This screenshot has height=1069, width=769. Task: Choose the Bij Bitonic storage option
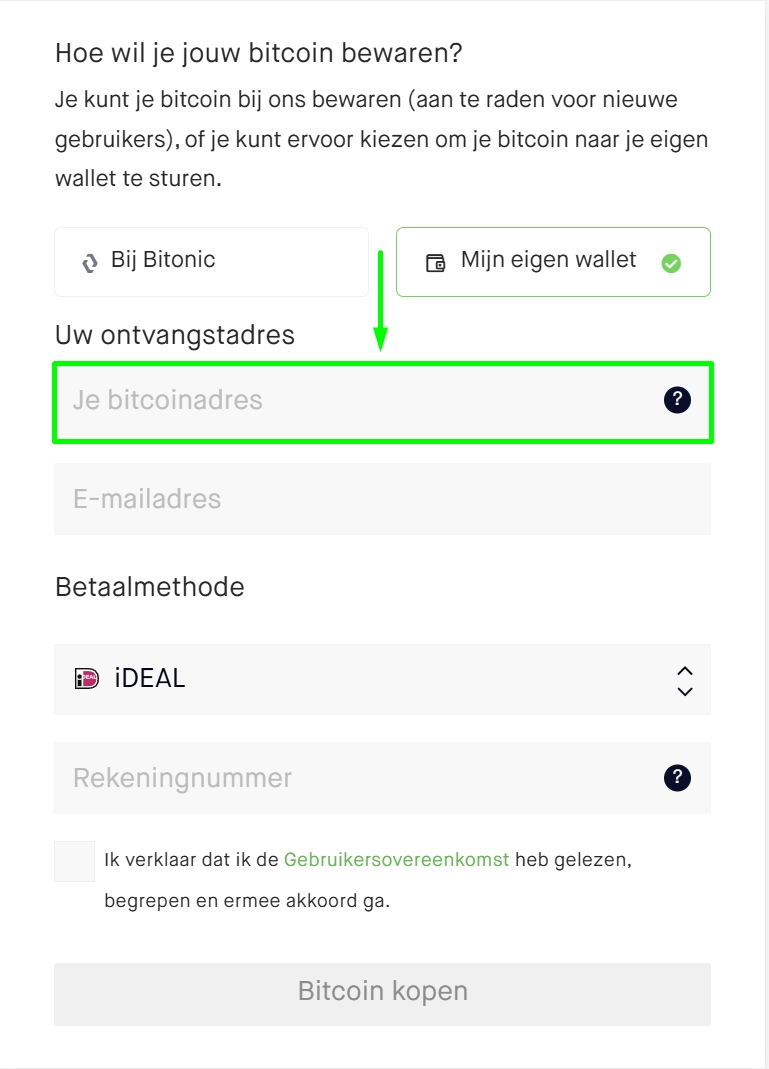[x=211, y=262]
